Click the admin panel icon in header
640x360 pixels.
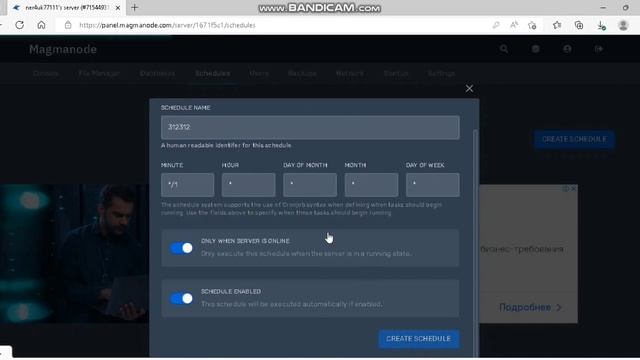click(x=536, y=49)
